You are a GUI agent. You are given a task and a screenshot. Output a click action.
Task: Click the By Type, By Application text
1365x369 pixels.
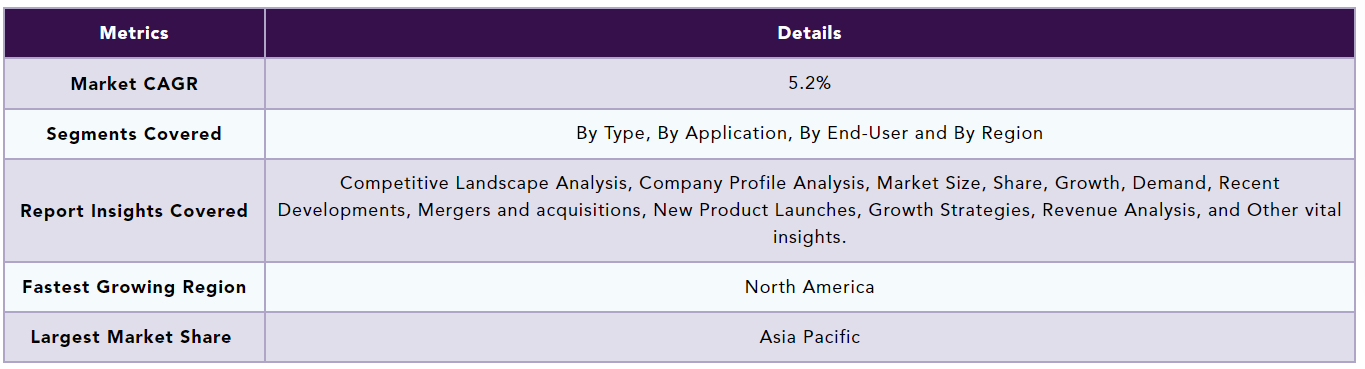click(682, 133)
